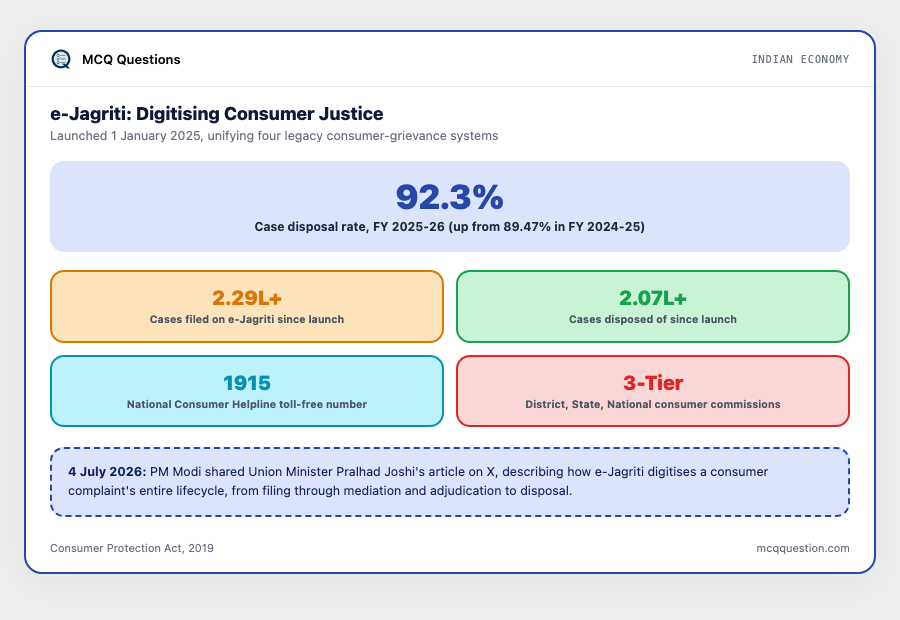Click the MCQ Questions magnifier logo icon
The width and height of the screenshot is (900, 620).
click(x=61, y=59)
